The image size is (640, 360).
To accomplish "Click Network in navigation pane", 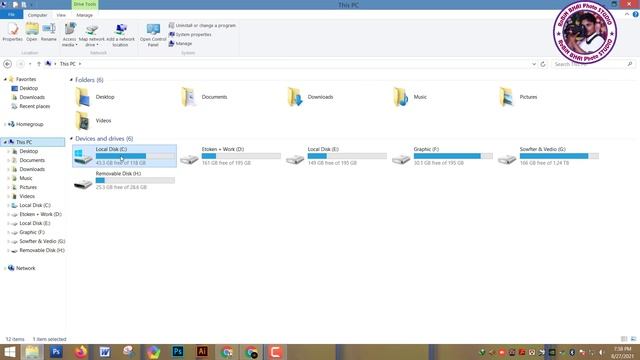I will [x=26, y=268].
